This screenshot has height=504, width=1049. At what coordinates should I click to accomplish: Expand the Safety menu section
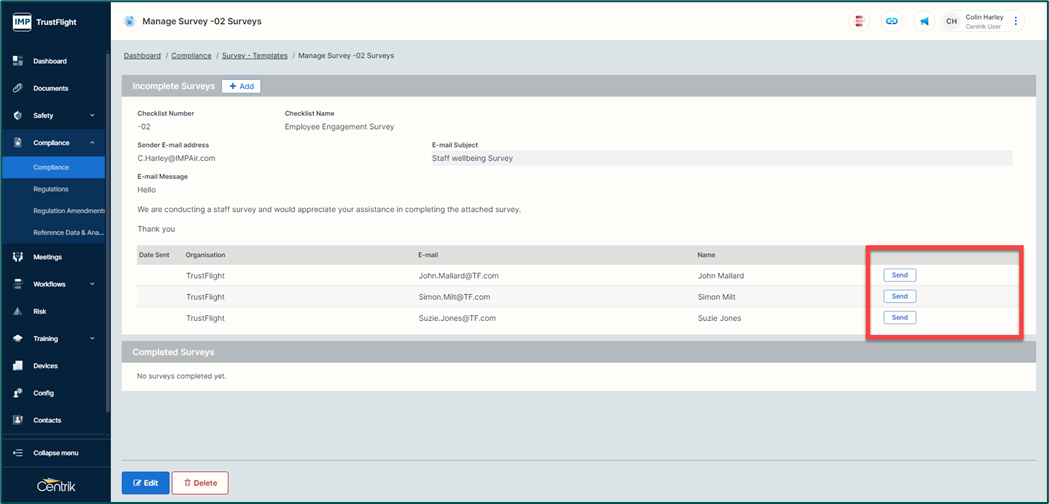pos(92,116)
